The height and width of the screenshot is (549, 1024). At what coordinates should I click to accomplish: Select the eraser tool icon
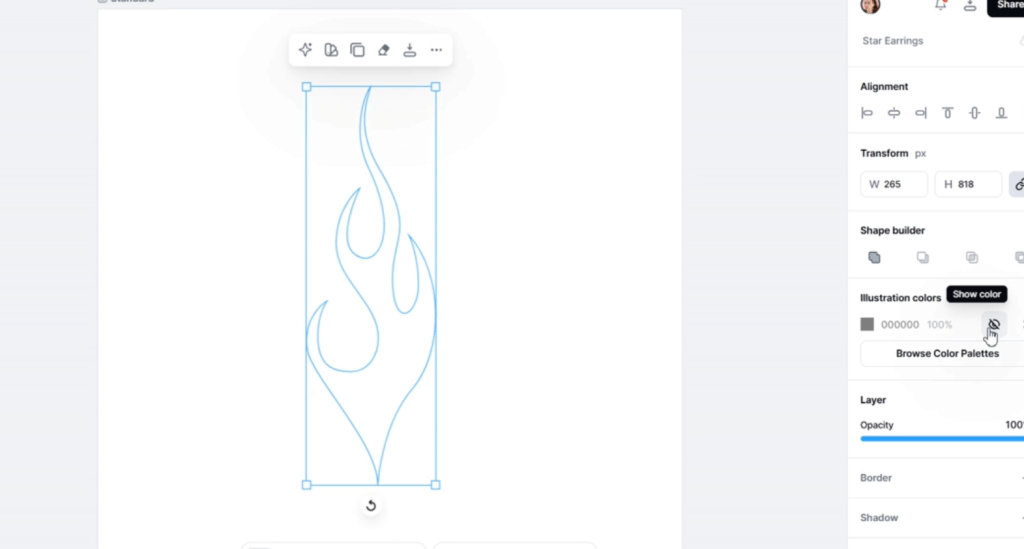[x=384, y=50]
